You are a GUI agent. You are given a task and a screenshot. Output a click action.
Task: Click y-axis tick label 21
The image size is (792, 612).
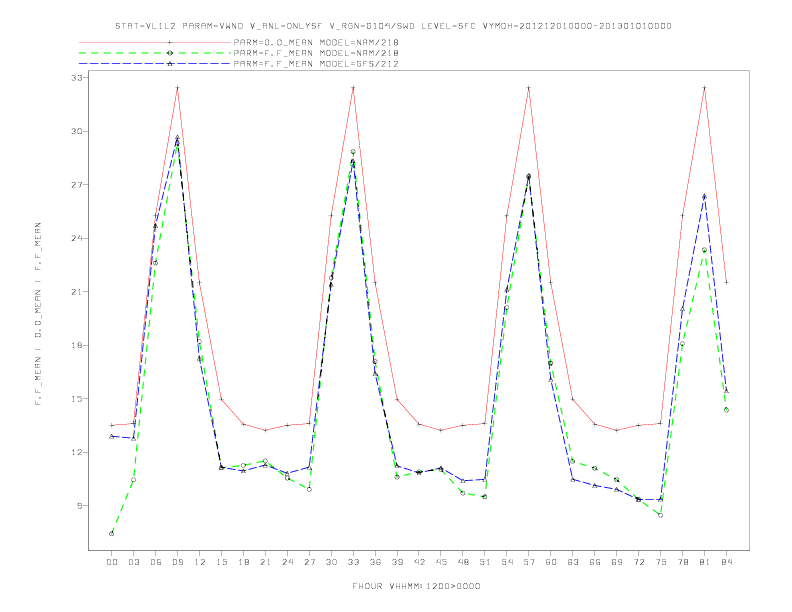[76, 292]
